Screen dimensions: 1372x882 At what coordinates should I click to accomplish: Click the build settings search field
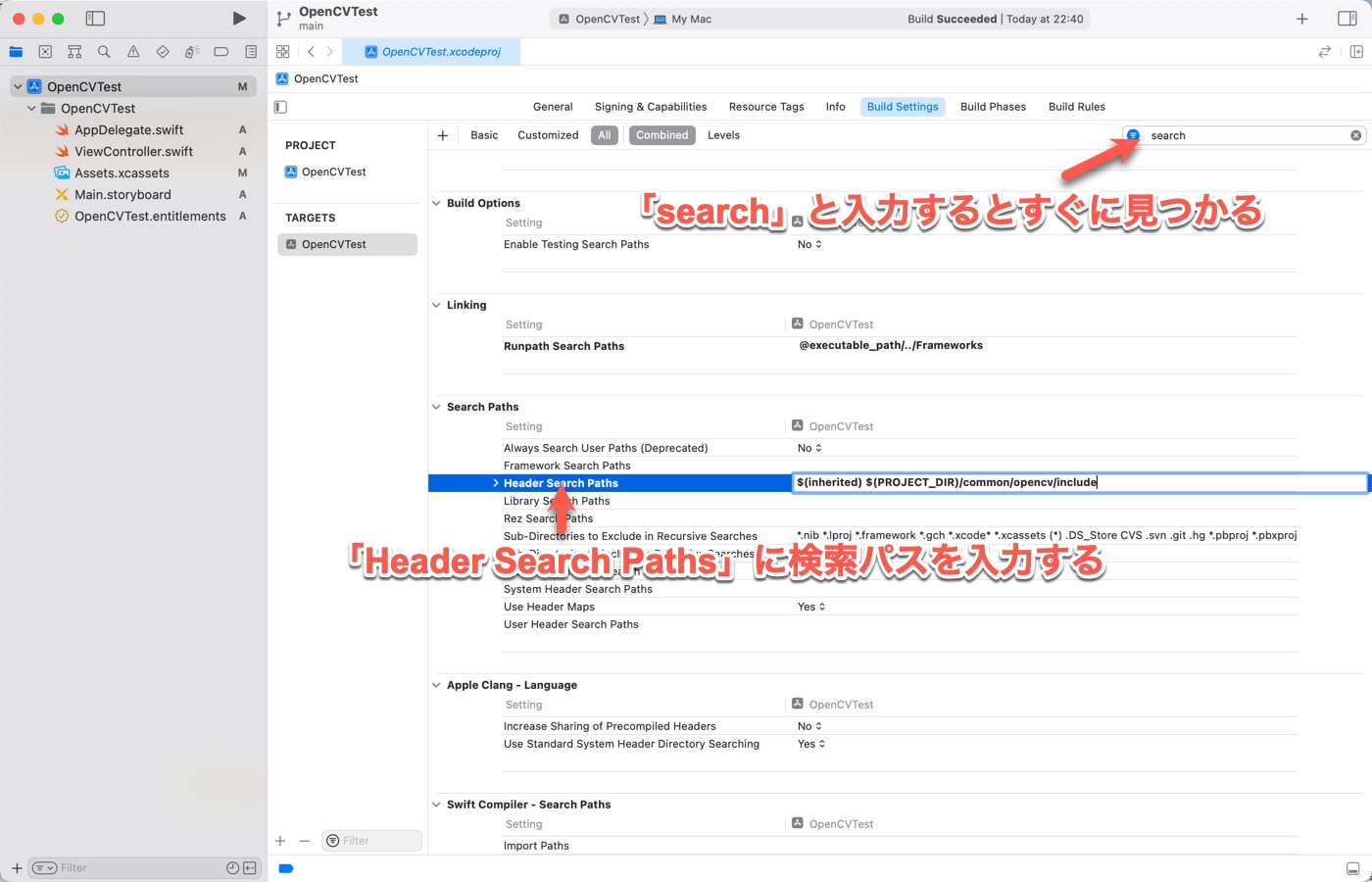[x=1245, y=135]
